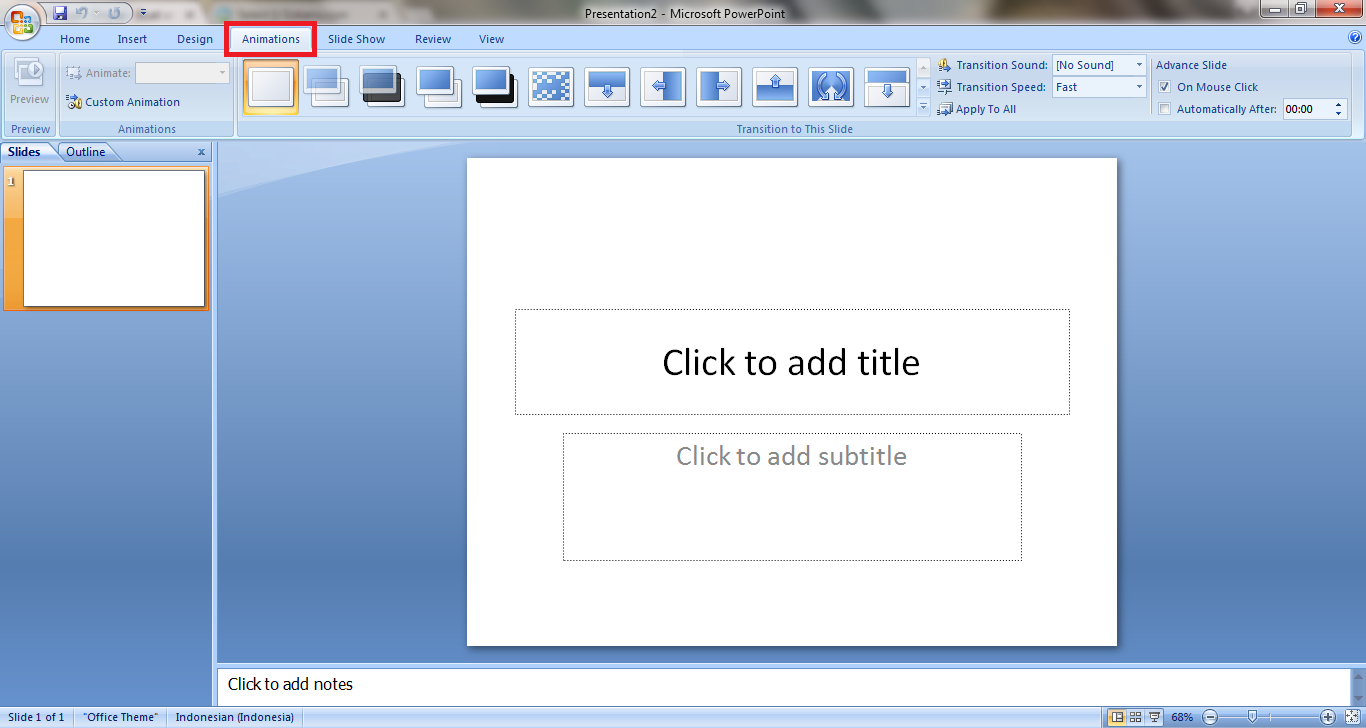The height and width of the screenshot is (728, 1366).
Task: Select the No Transition thumbnail
Action: click(271, 87)
